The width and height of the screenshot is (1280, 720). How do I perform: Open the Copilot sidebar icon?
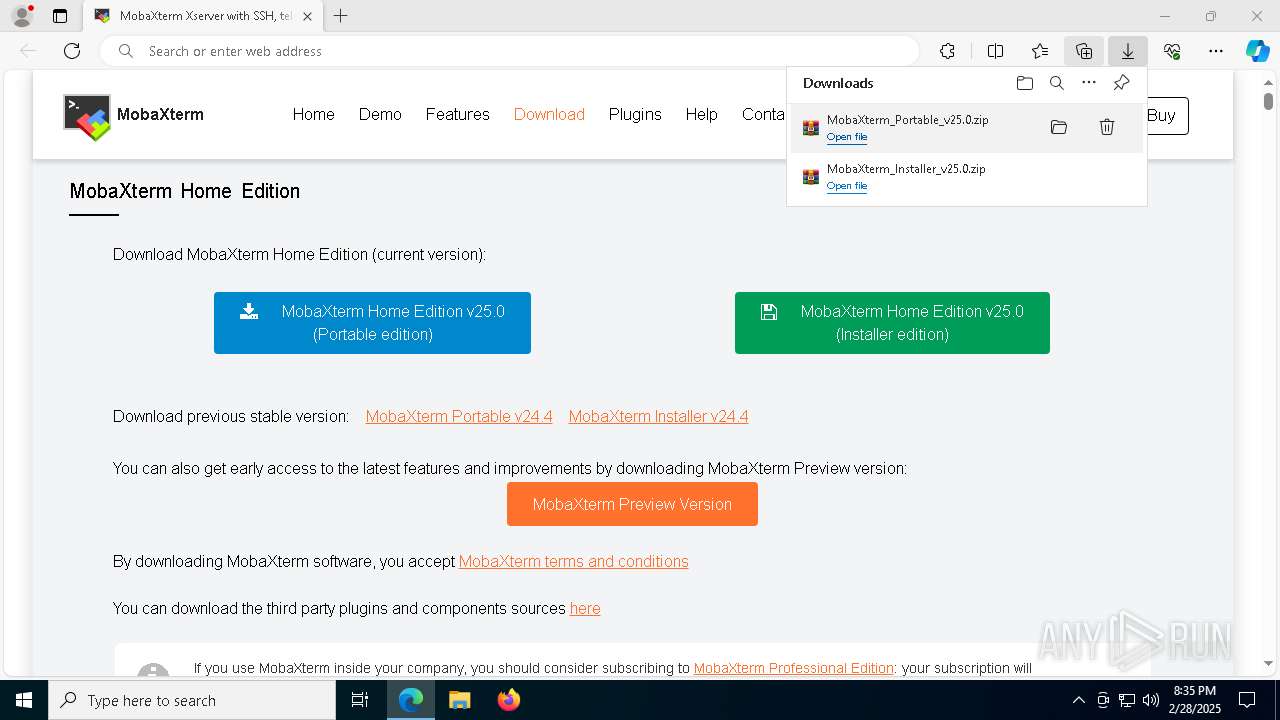(x=1258, y=51)
